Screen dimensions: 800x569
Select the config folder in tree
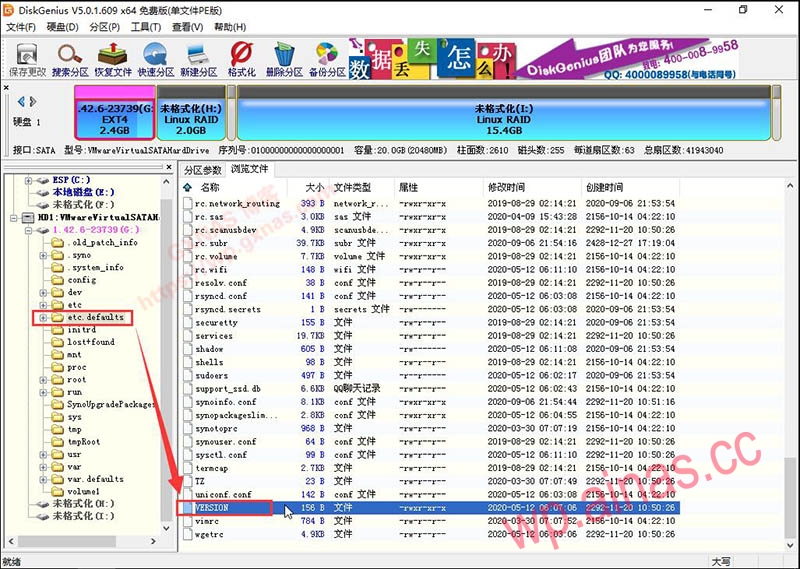82,280
